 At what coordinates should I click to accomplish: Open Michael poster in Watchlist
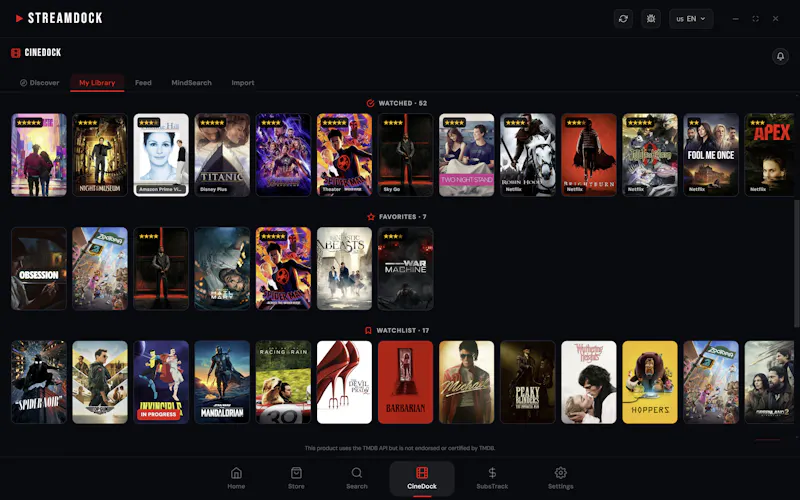tap(466, 382)
